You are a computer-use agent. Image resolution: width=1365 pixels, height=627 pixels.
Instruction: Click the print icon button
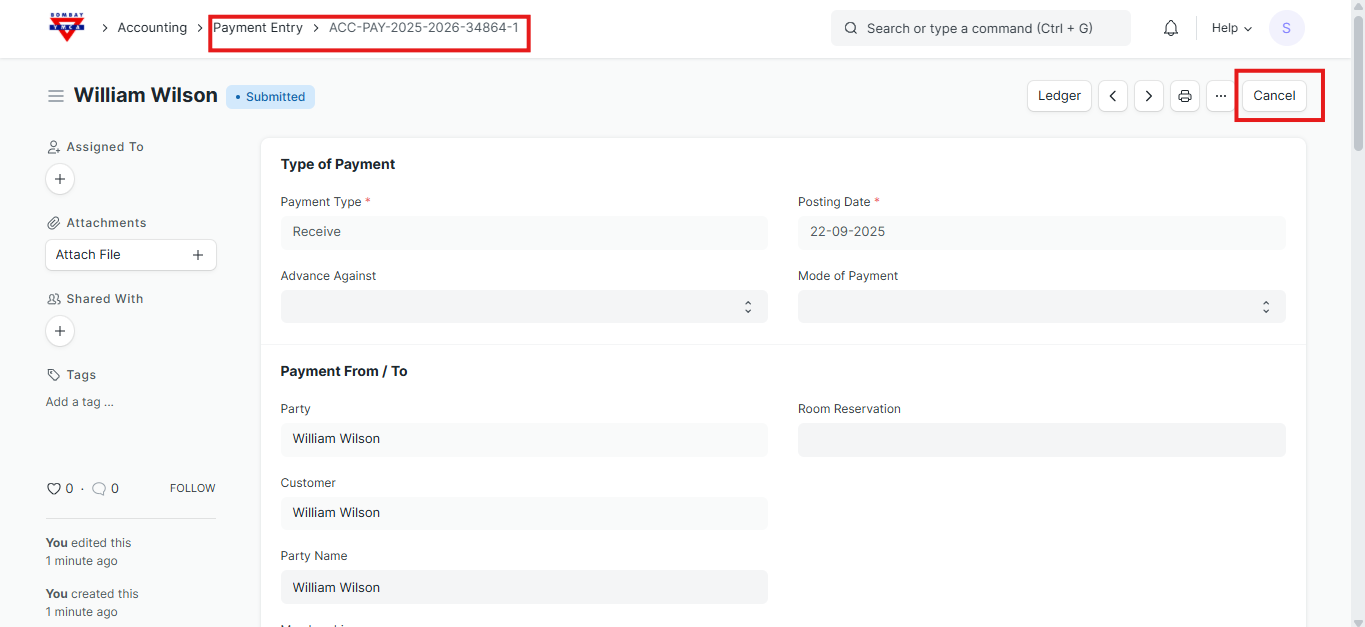pos(1184,96)
